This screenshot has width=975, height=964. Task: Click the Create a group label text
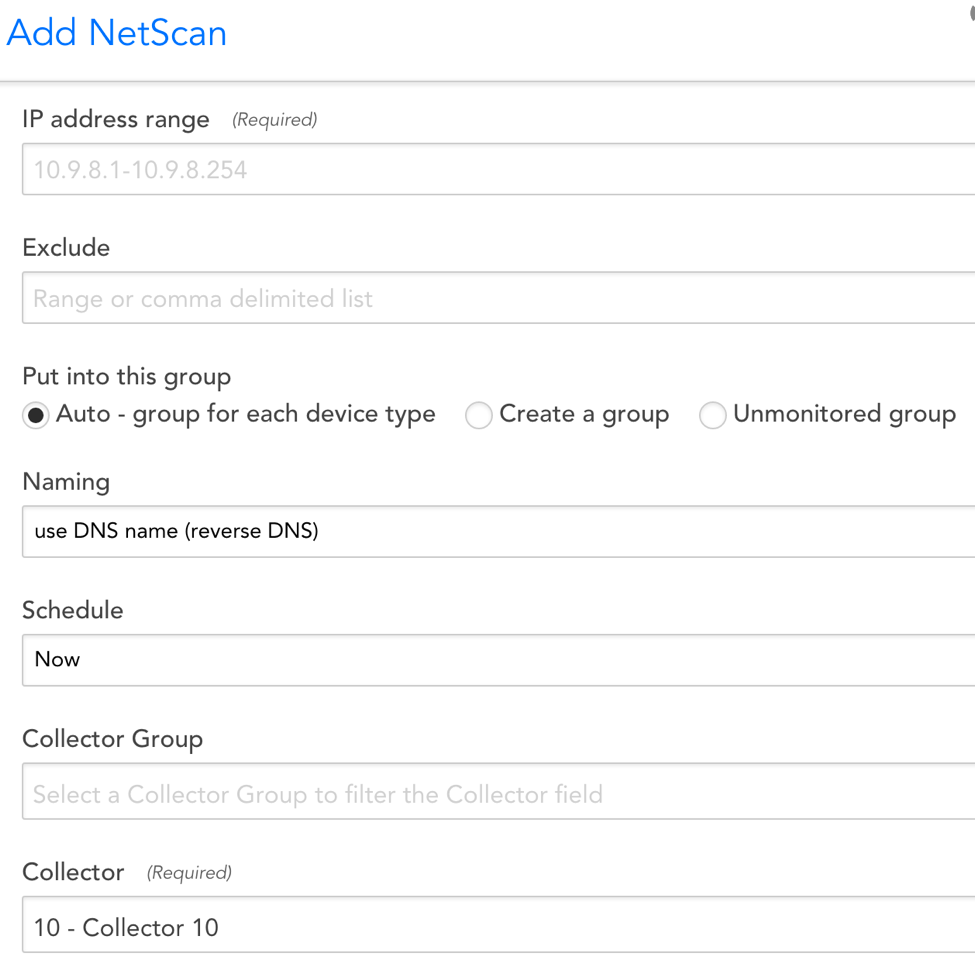coord(584,414)
